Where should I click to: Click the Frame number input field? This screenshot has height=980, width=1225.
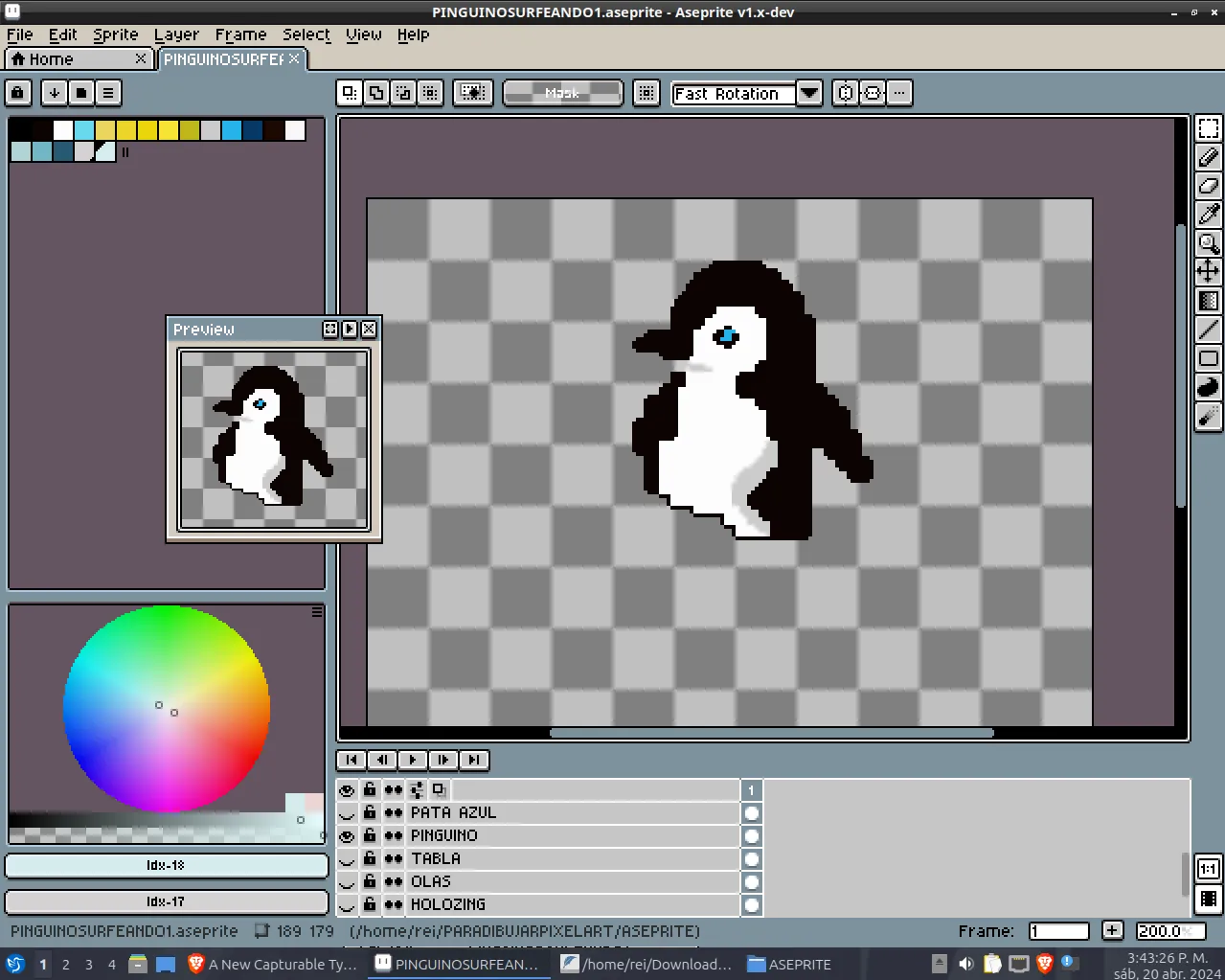[x=1059, y=931]
